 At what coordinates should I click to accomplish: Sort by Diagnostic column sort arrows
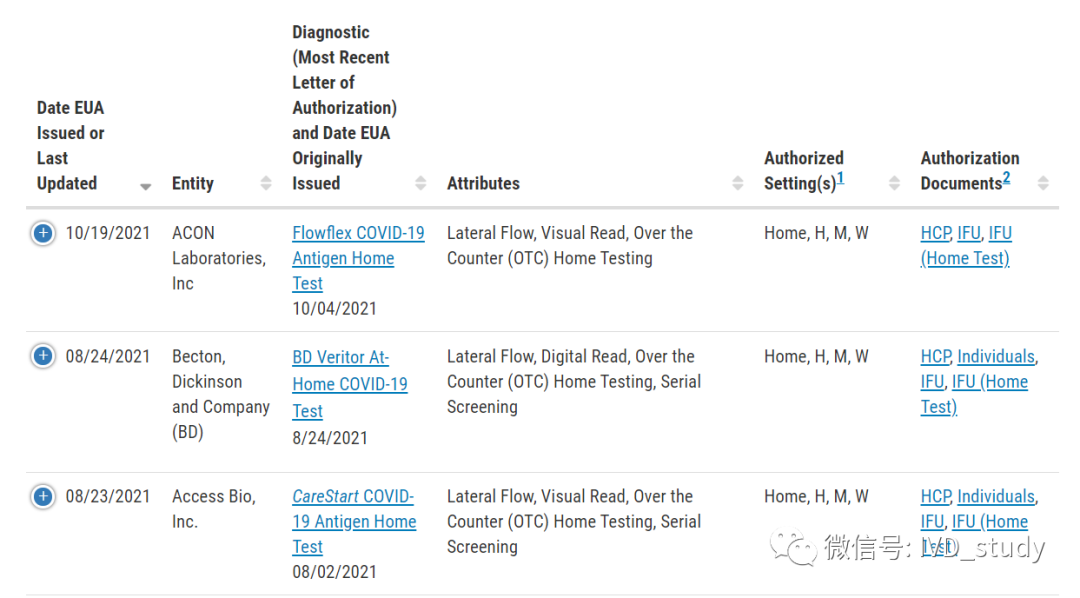[x=420, y=183]
